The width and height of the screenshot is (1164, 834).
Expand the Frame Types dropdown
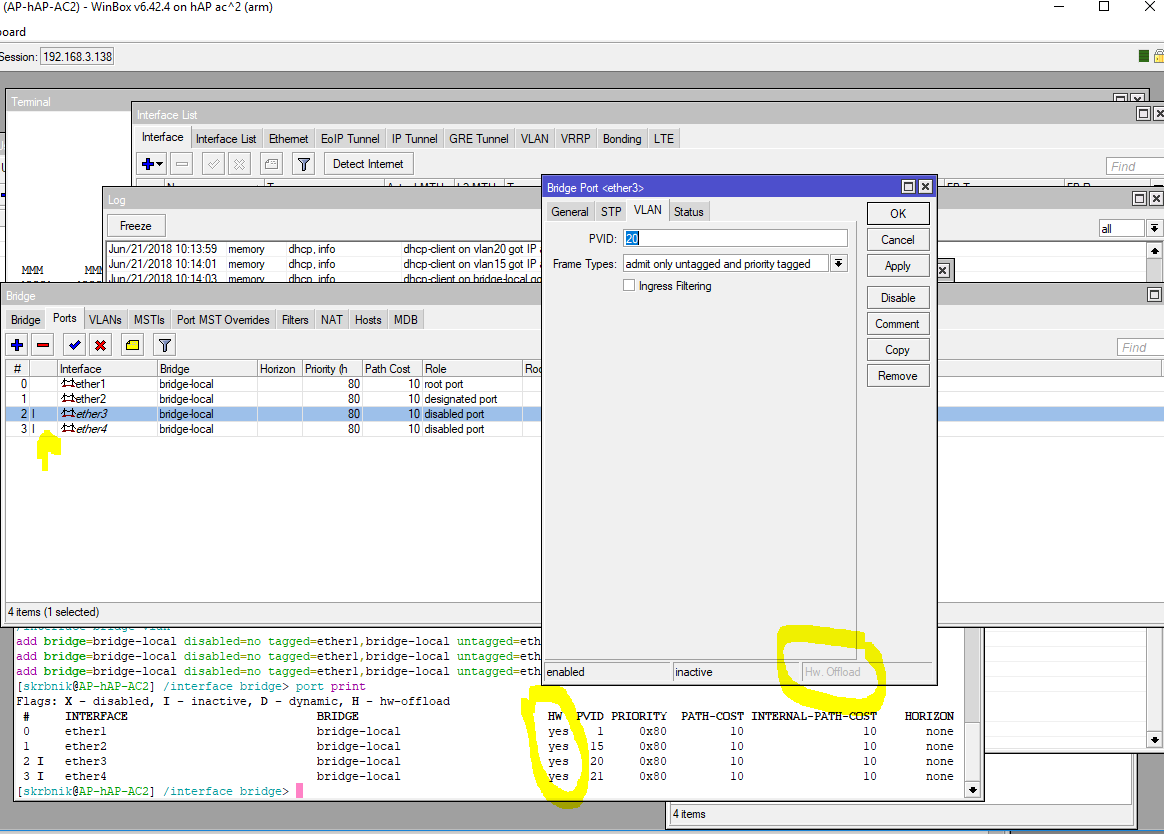tap(839, 264)
